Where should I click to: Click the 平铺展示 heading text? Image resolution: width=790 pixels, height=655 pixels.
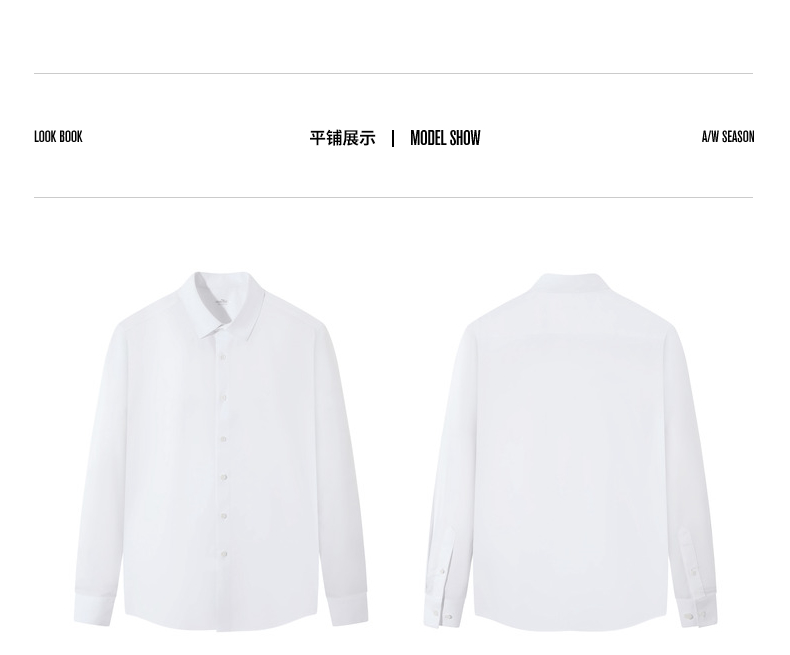coord(342,138)
